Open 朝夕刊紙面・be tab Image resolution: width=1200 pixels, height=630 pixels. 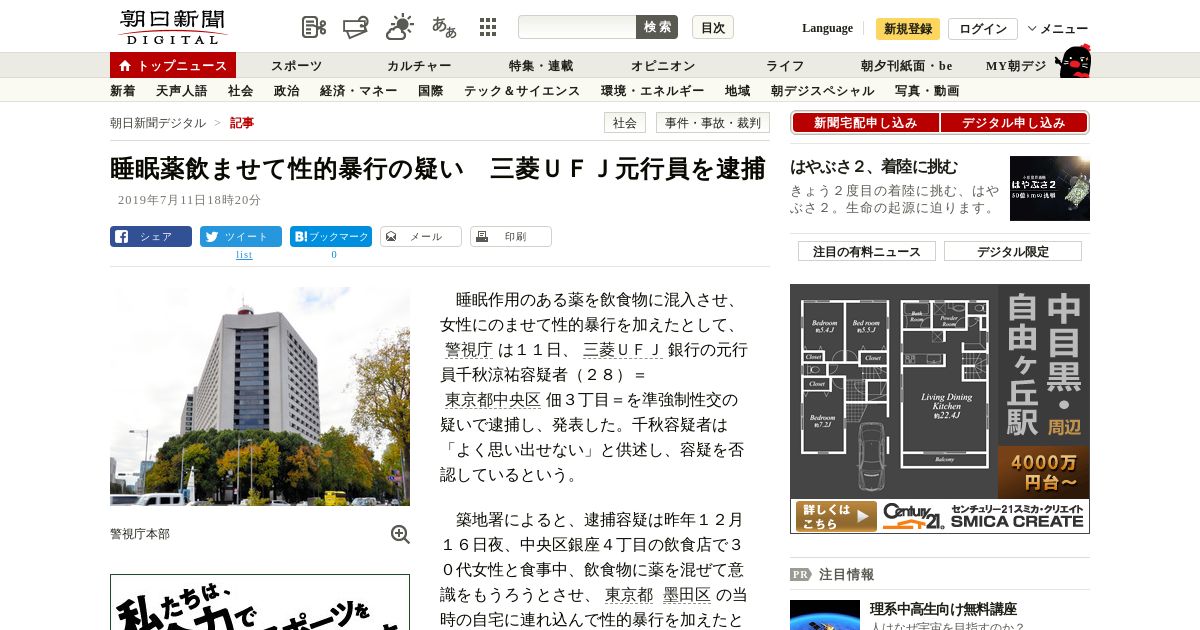tap(907, 66)
